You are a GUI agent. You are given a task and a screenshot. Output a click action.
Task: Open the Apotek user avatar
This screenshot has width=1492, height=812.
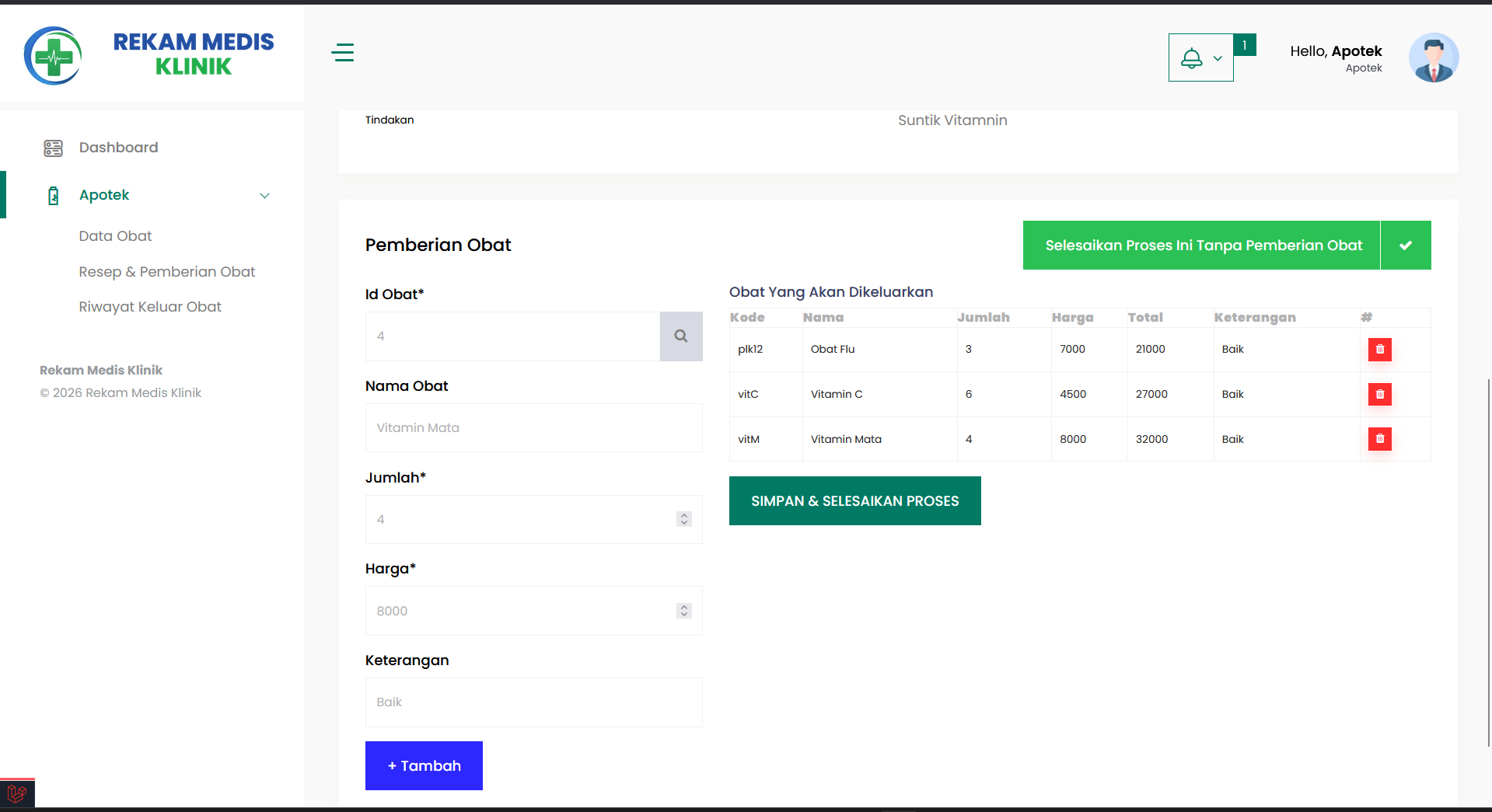(x=1434, y=58)
